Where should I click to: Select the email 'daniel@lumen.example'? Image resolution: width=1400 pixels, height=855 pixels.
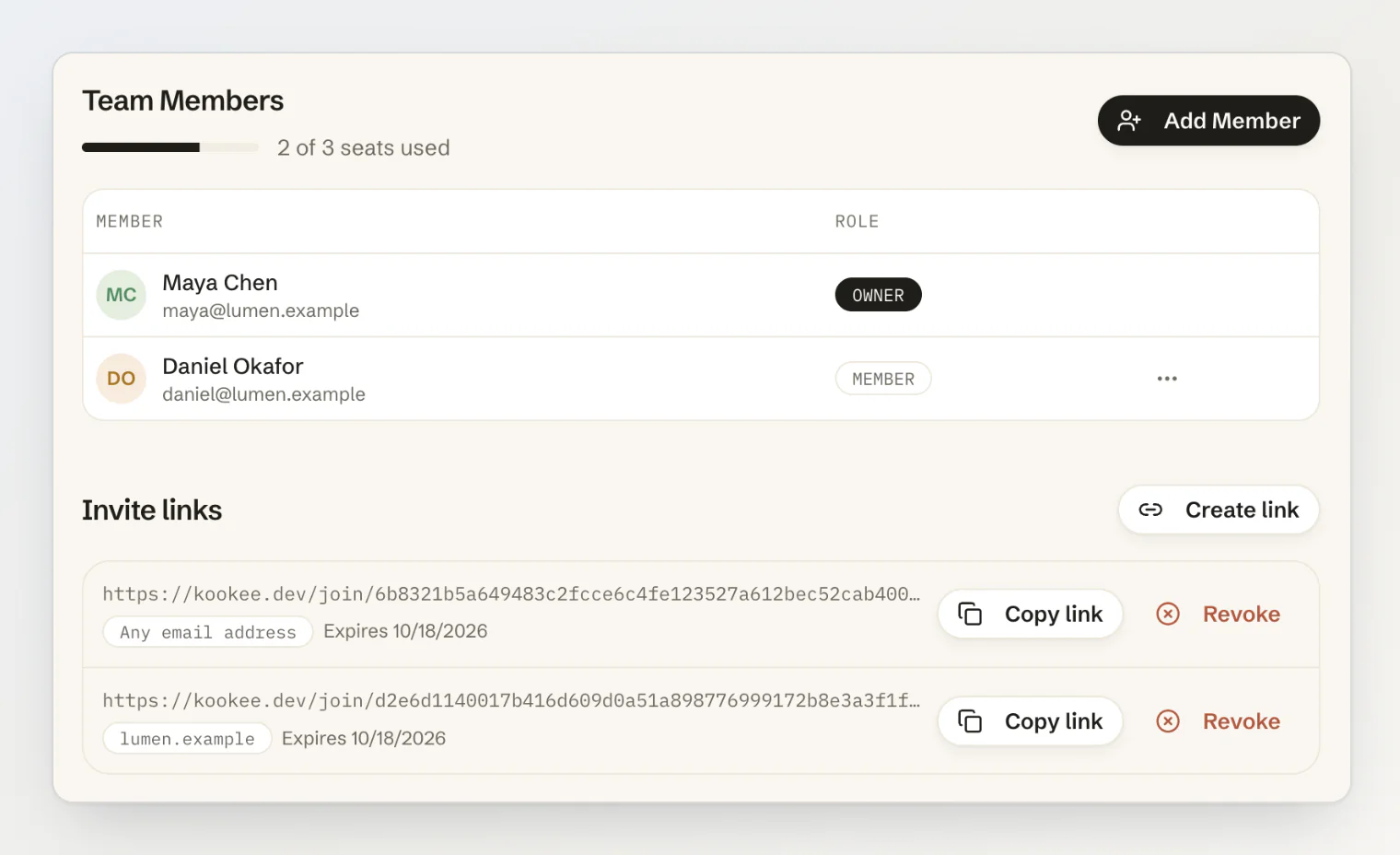pyautogui.click(x=263, y=394)
